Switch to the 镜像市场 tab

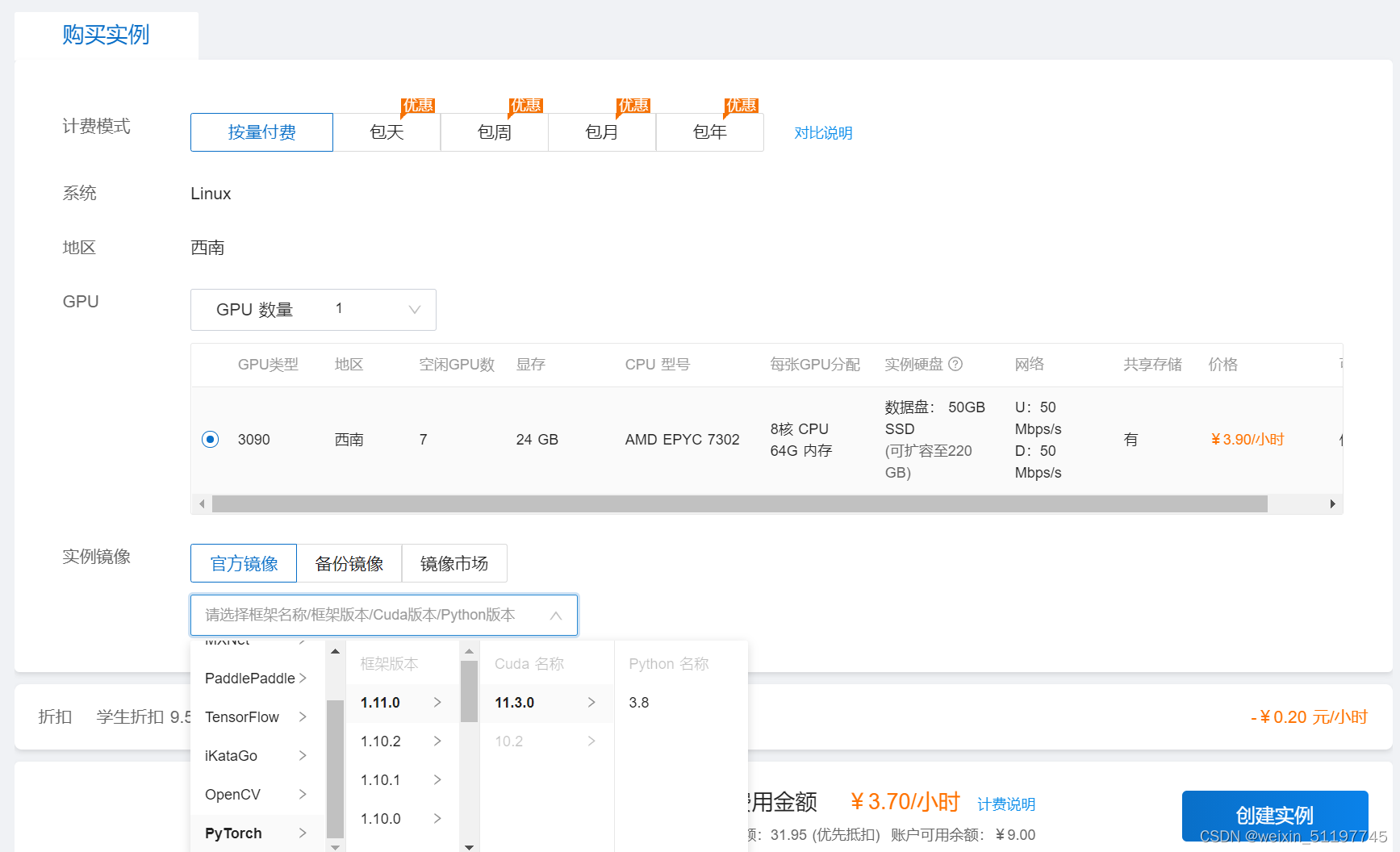point(454,563)
